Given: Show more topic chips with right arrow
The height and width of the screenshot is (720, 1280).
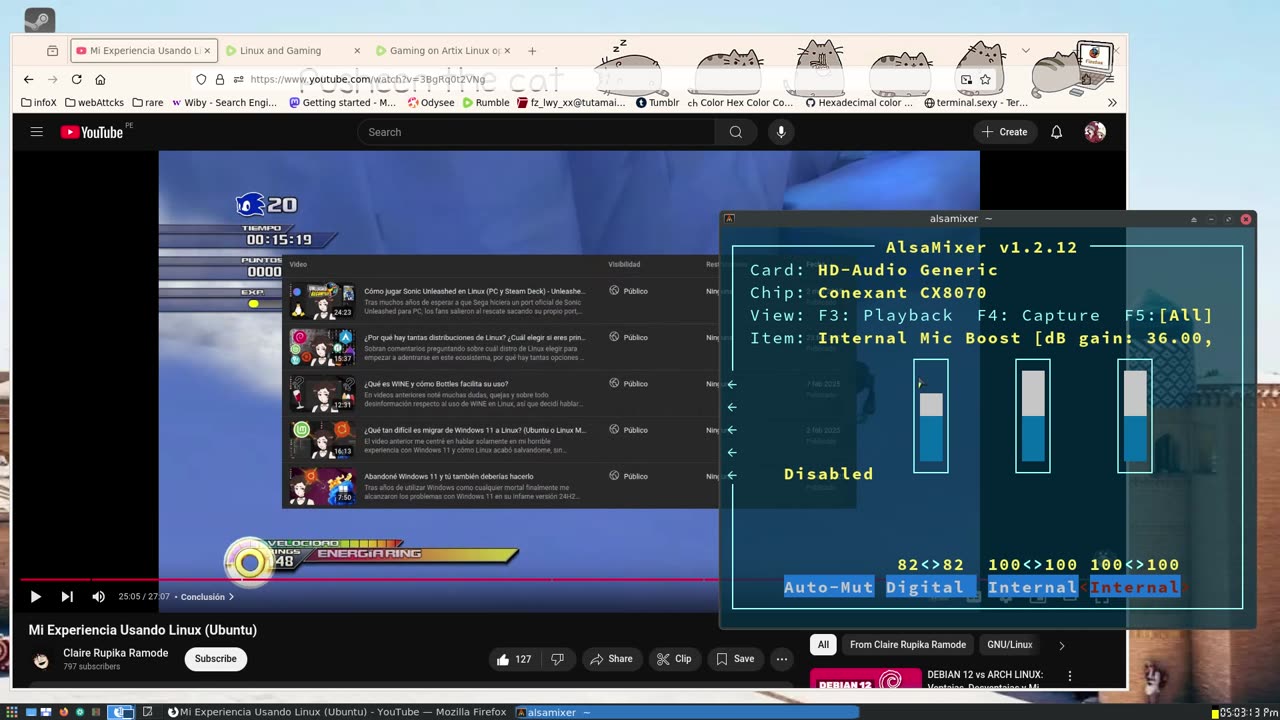Looking at the screenshot, I should [x=1061, y=645].
